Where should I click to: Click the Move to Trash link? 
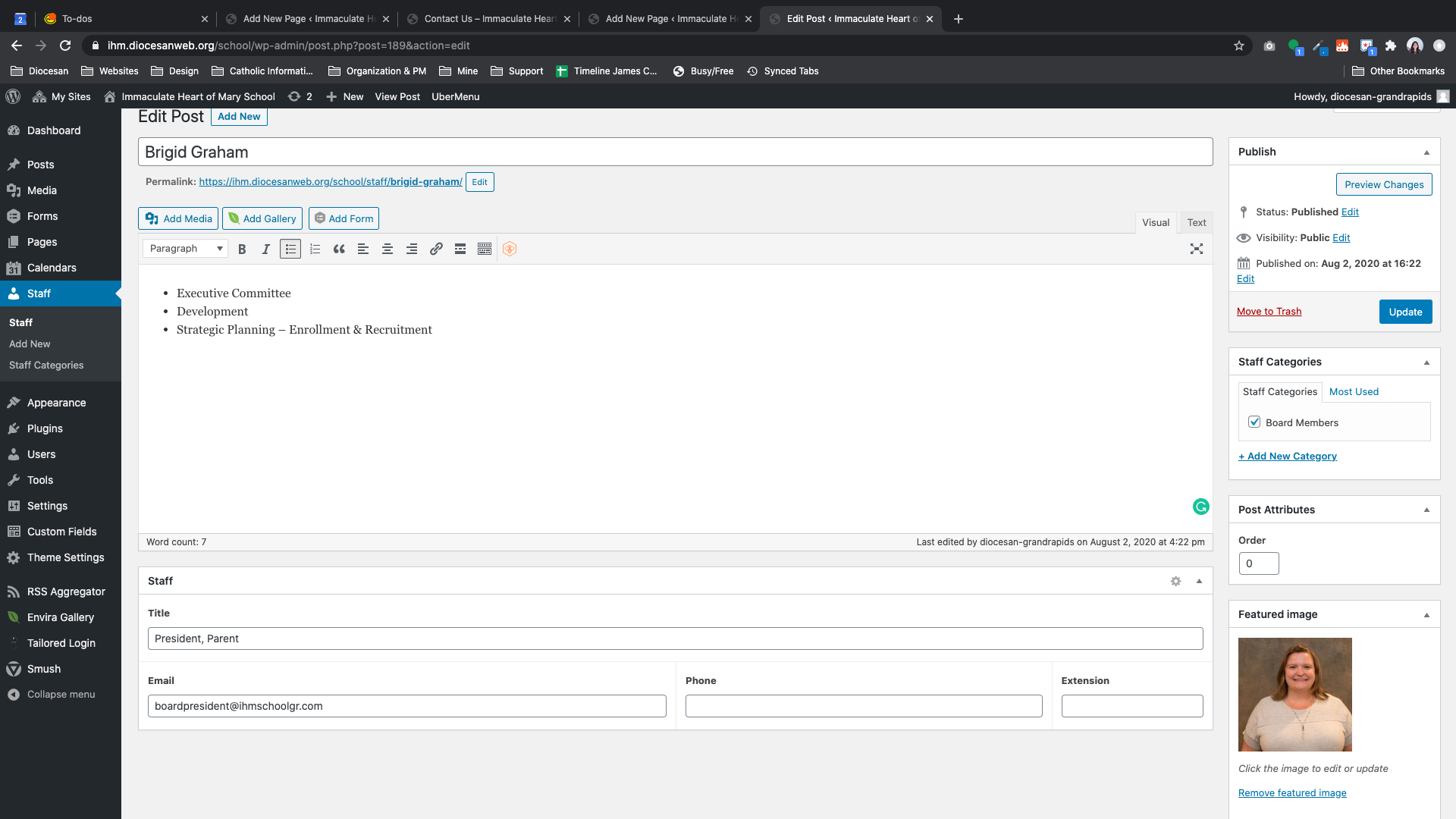tap(1269, 312)
